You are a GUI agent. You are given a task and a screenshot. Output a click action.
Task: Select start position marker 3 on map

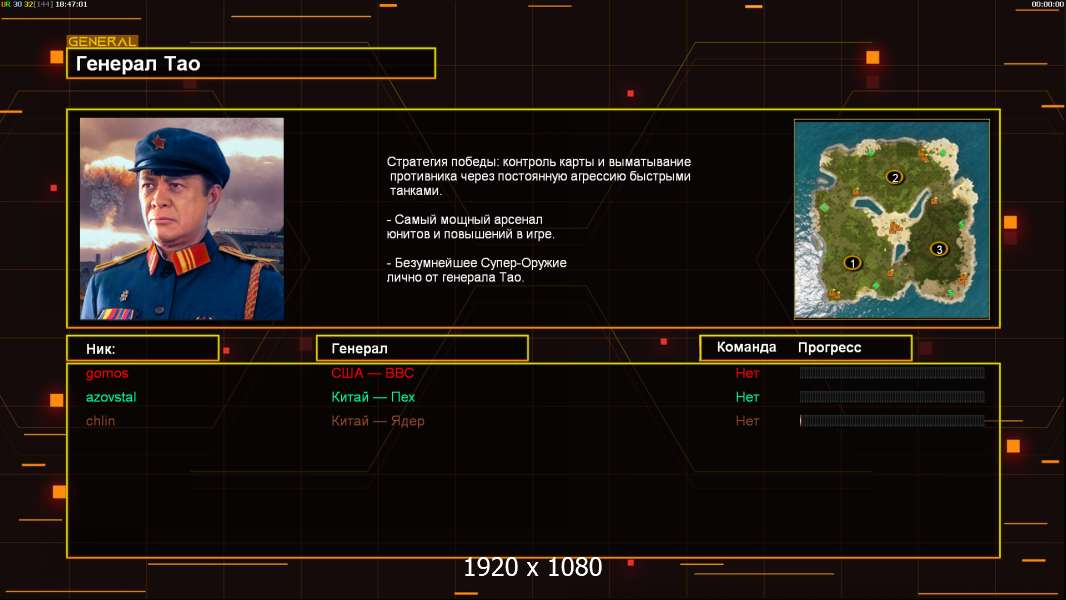939,249
